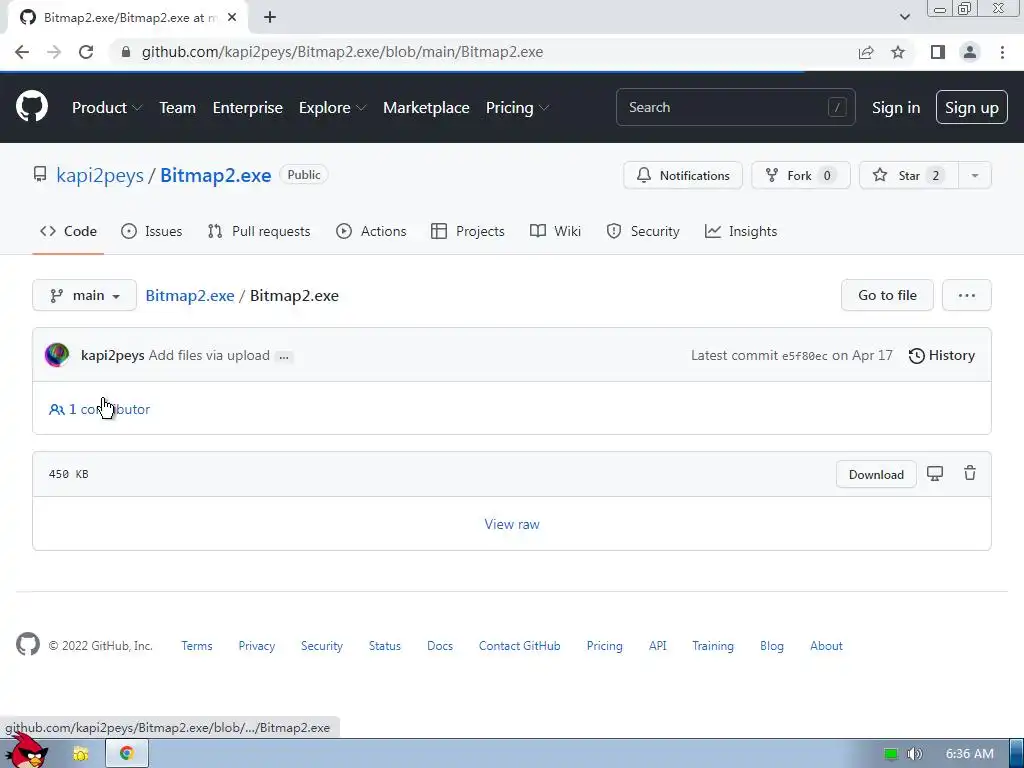
Task: Switch to the Issues tab
Action: [152, 231]
